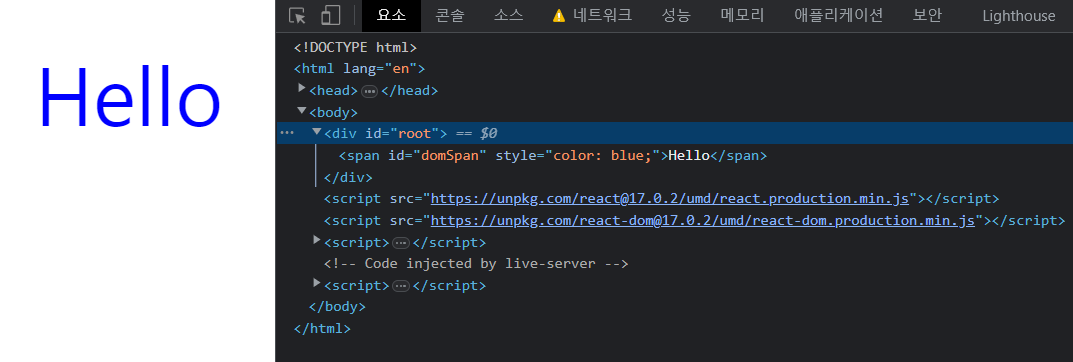Image resolution: width=1073 pixels, height=362 pixels.
Task: Switch to the 애플리케이션 tab
Action: pos(838,16)
